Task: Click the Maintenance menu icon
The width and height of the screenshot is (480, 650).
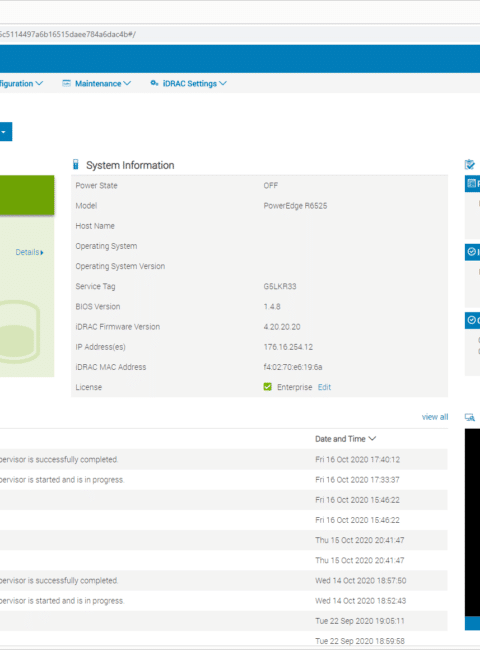Action: tap(66, 83)
